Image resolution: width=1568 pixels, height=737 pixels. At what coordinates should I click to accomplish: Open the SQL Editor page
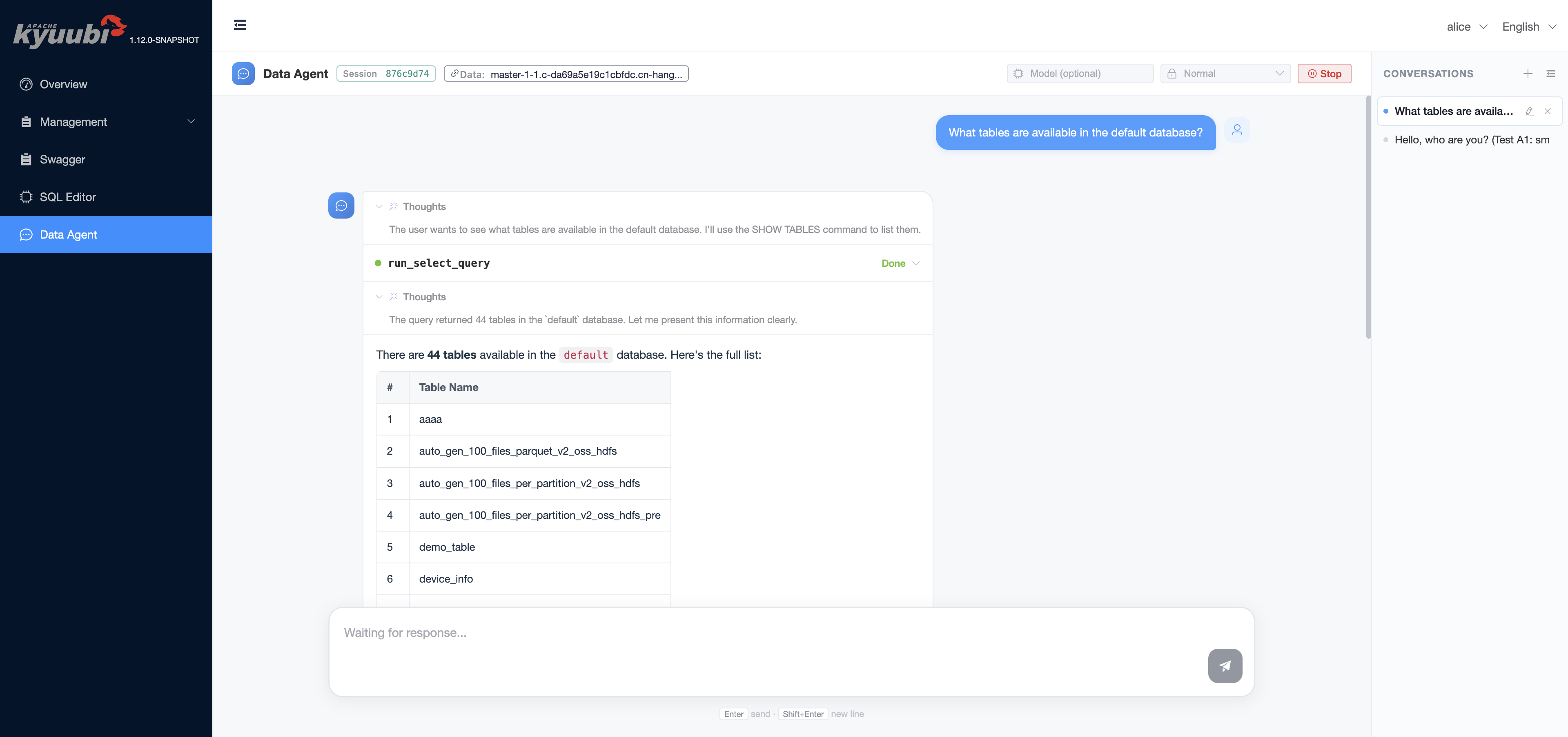pyautogui.click(x=106, y=197)
